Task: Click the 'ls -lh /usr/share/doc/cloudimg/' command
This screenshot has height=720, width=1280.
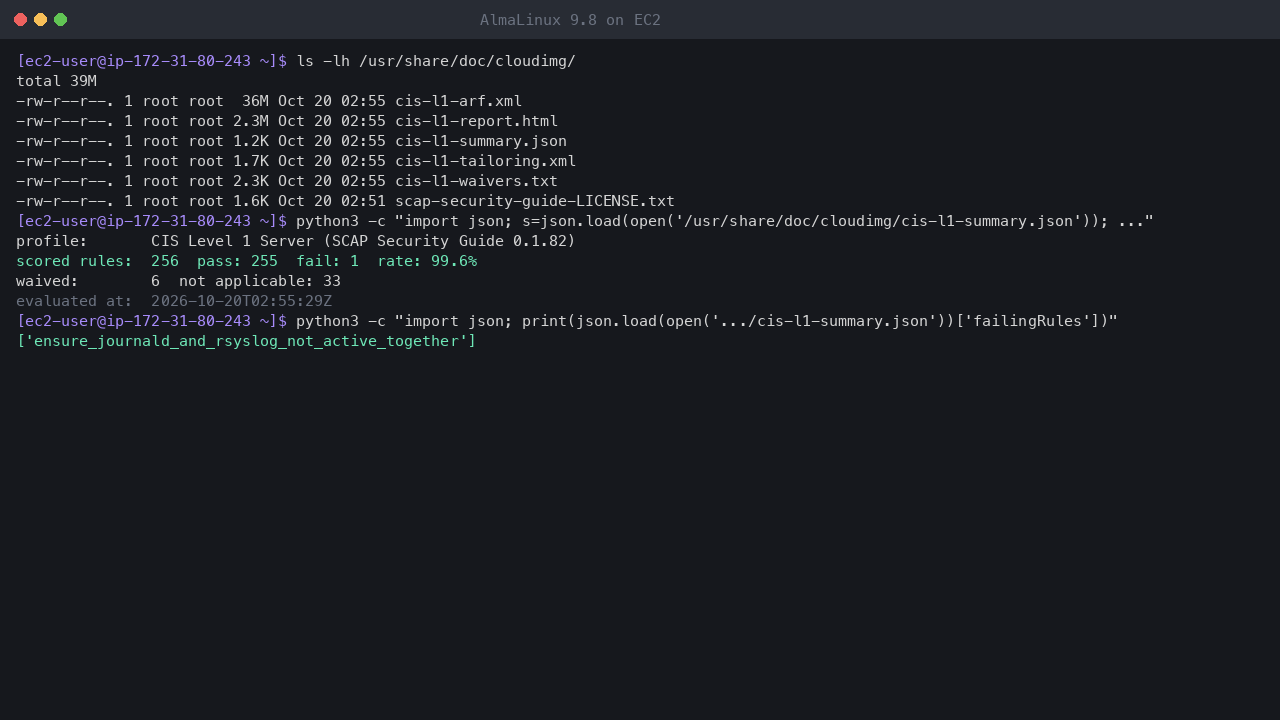Action: point(436,61)
